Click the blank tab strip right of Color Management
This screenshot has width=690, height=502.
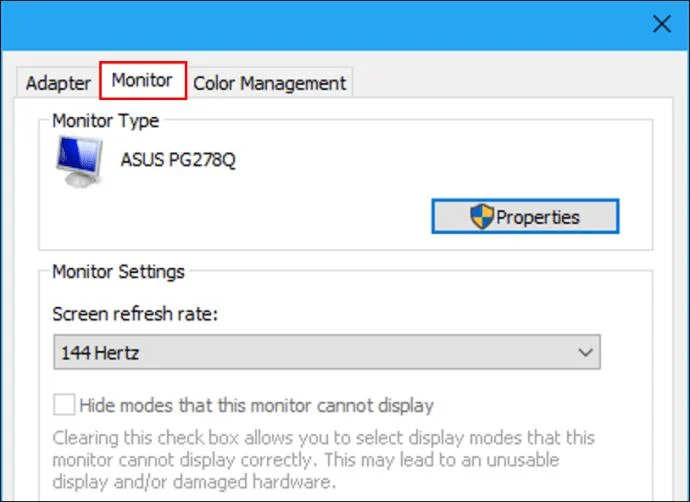(510, 83)
